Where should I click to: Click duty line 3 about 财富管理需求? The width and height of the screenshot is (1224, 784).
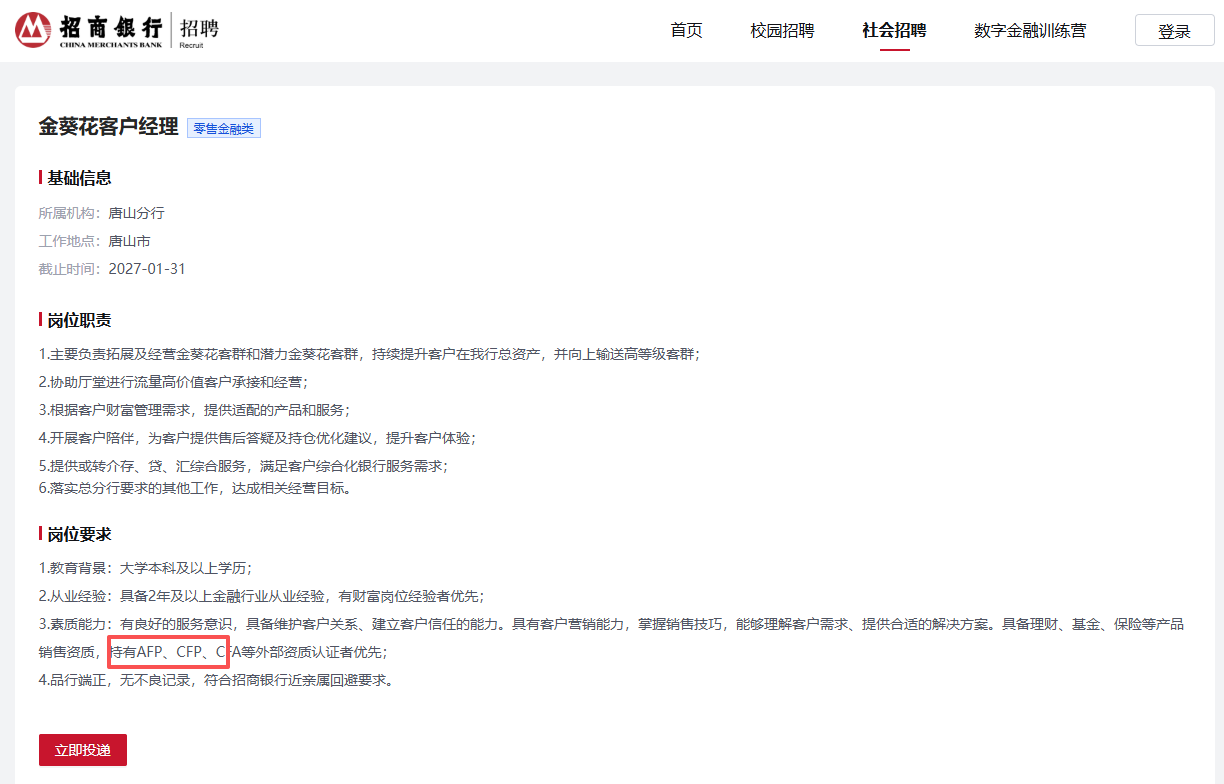(194, 410)
